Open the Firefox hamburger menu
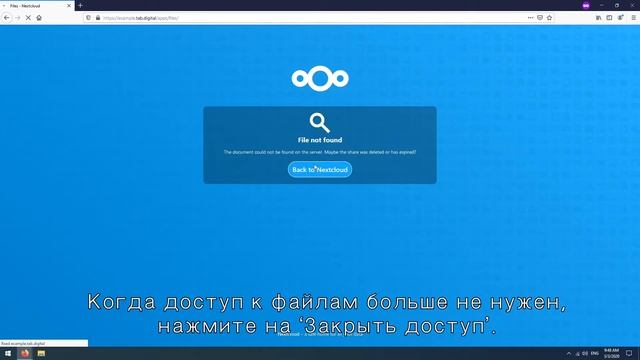 (x=633, y=18)
